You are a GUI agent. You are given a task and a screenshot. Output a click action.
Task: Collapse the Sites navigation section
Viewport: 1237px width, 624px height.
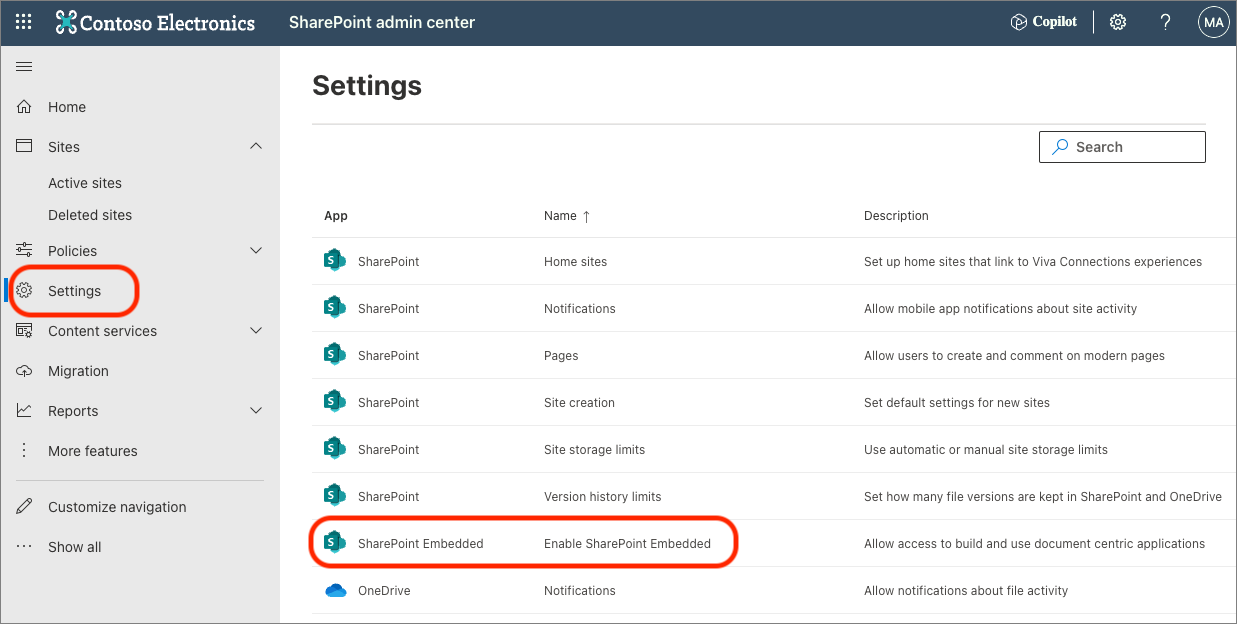(256, 146)
